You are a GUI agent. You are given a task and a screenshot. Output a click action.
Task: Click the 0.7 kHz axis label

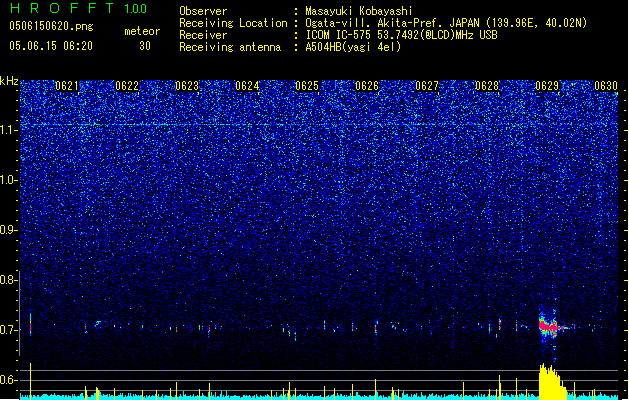point(8,330)
